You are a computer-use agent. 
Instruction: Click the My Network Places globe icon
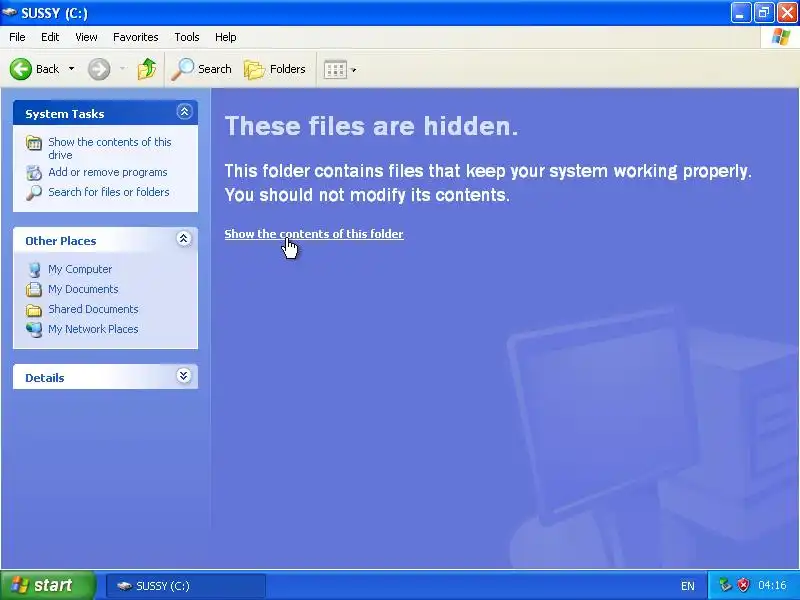point(34,330)
